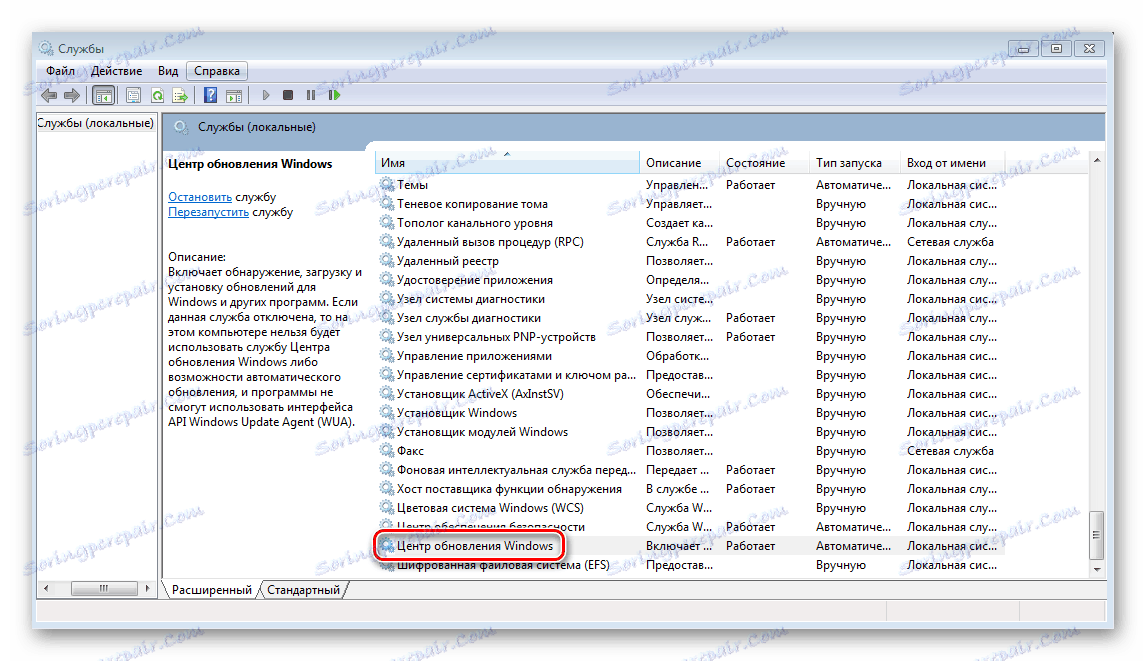Open the Действие menu

coord(116,70)
